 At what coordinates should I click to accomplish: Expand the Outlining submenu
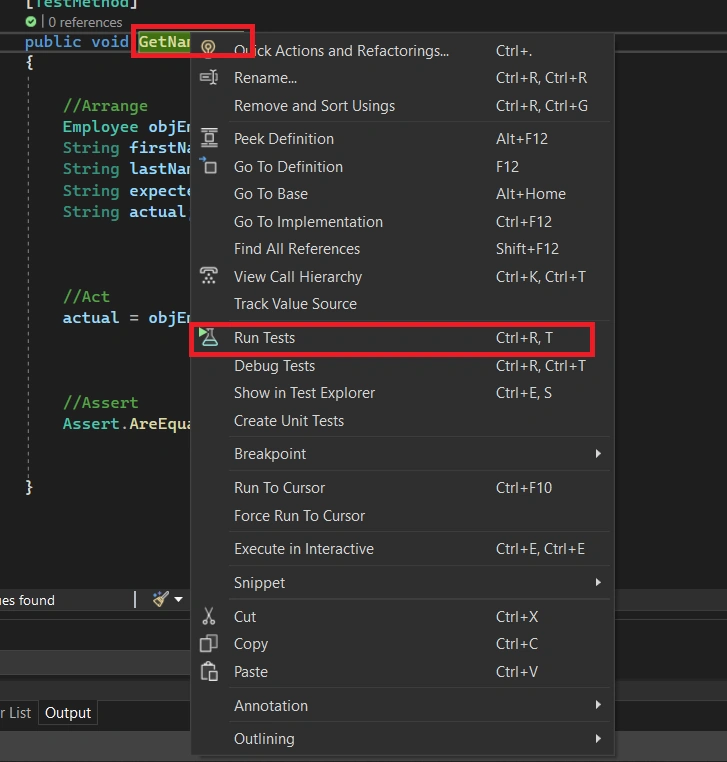click(x=598, y=739)
